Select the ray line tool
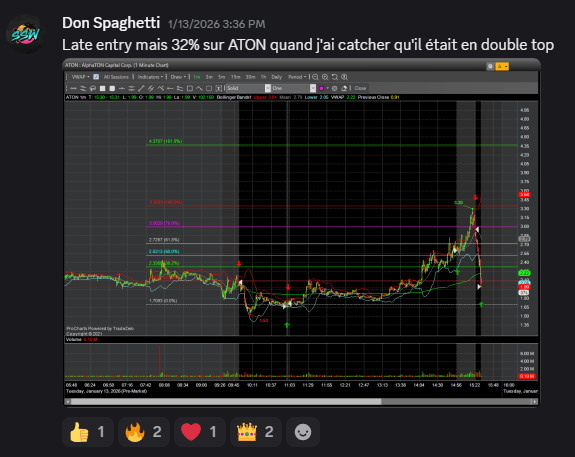 point(170,88)
